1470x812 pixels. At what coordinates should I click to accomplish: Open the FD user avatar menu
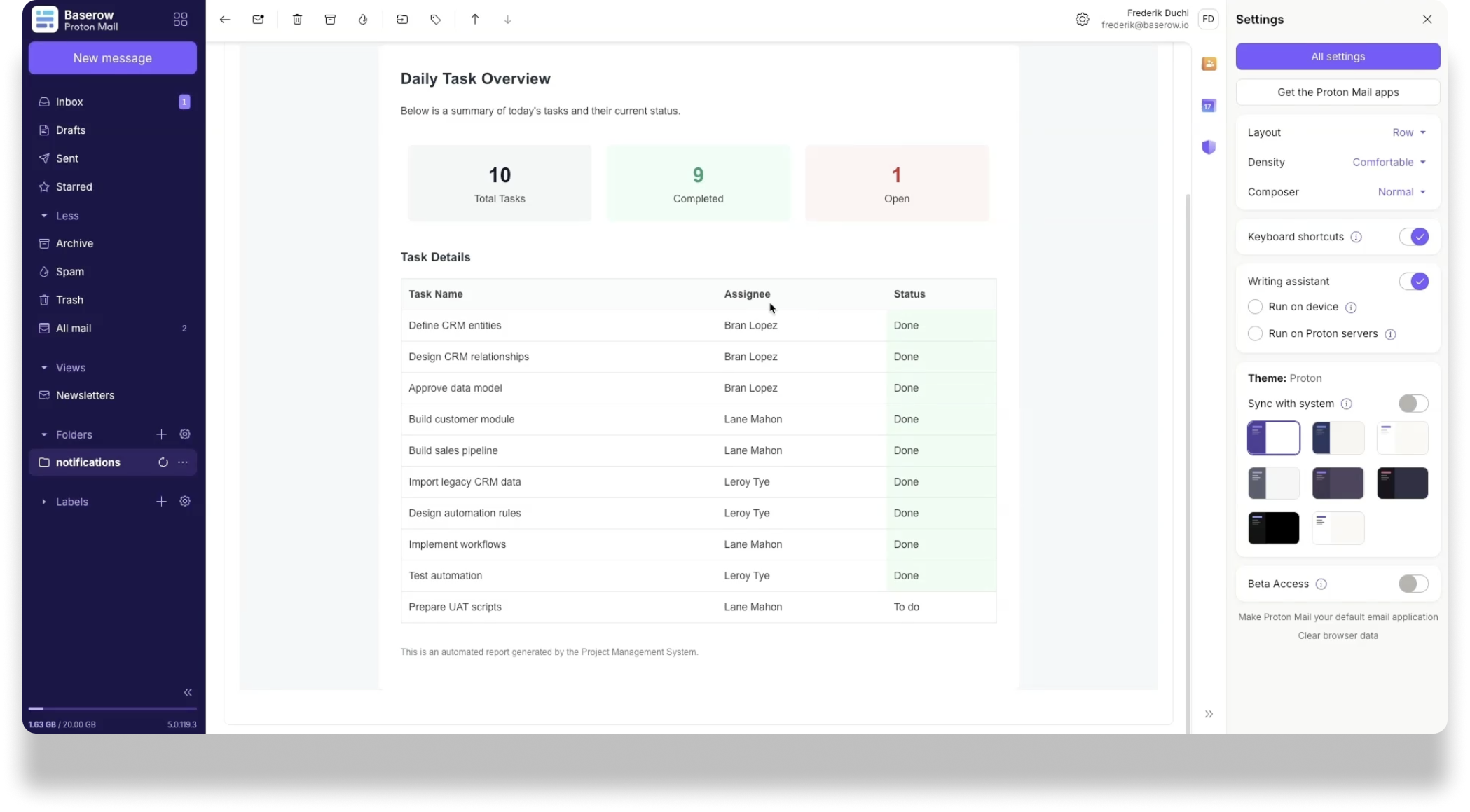click(1209, 19)
